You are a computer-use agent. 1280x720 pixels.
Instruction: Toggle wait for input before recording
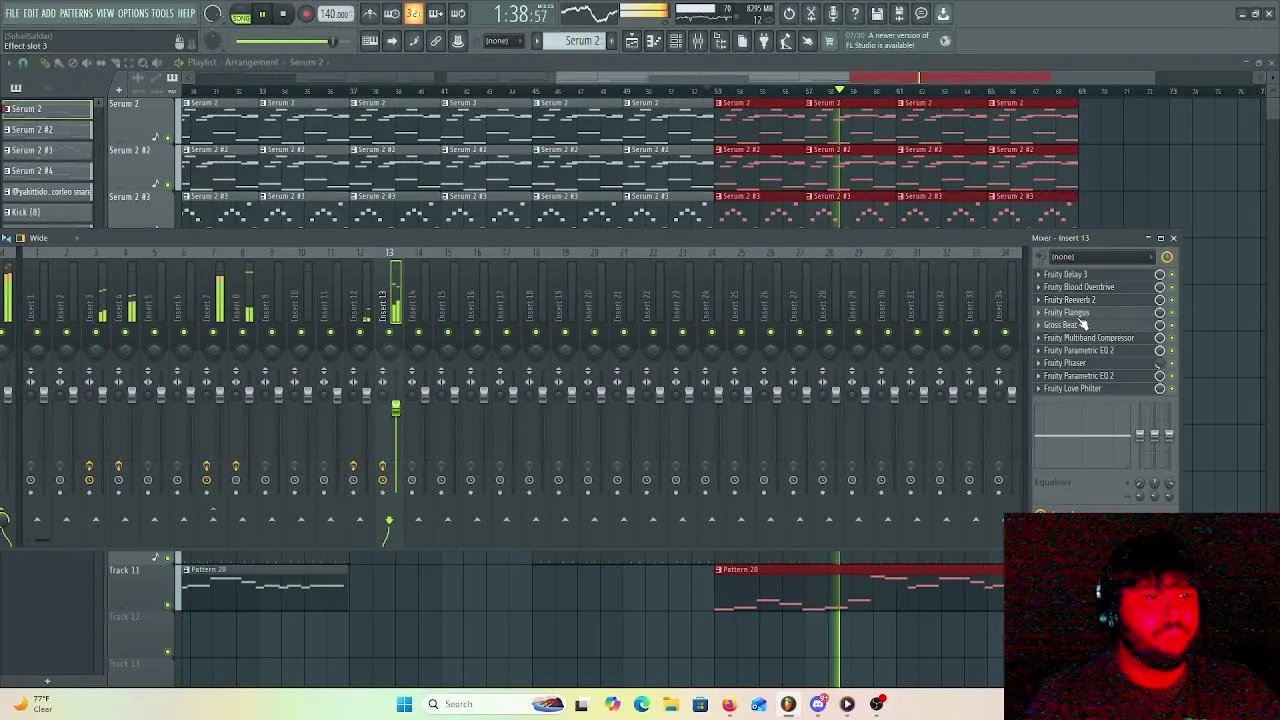coord(391,14)
